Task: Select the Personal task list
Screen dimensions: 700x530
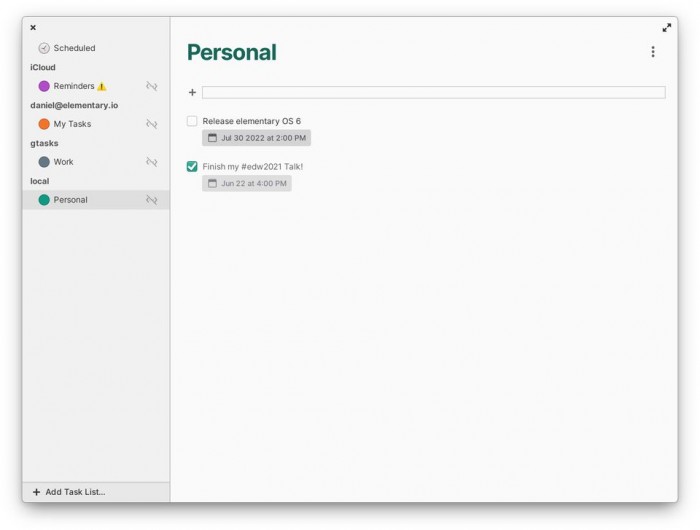Action: click(x=96, y=200)
